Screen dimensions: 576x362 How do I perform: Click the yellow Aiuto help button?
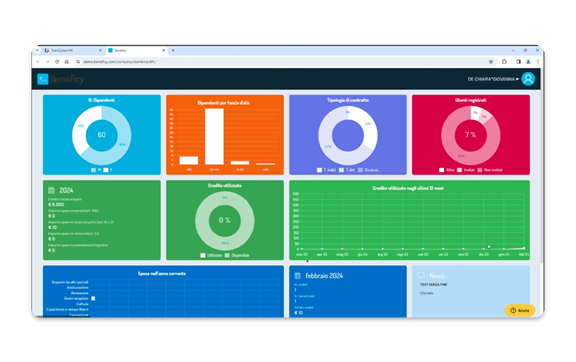tap(520, 311)
